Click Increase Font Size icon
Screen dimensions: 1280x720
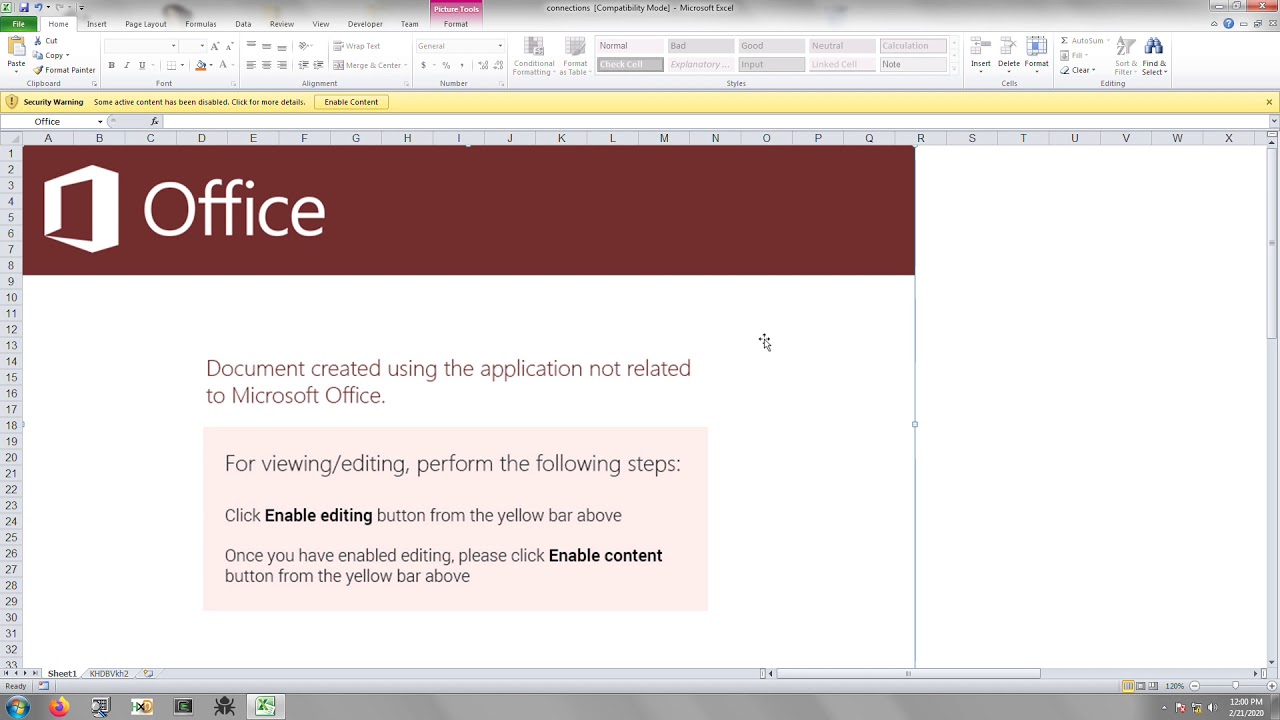215,46
